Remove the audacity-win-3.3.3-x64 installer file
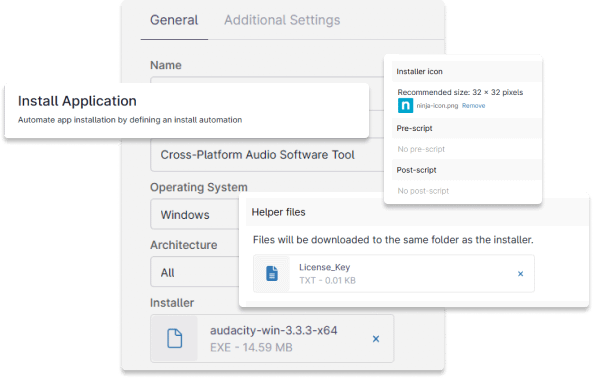Screen dimensions: 593x378 (x=376, y=339)
